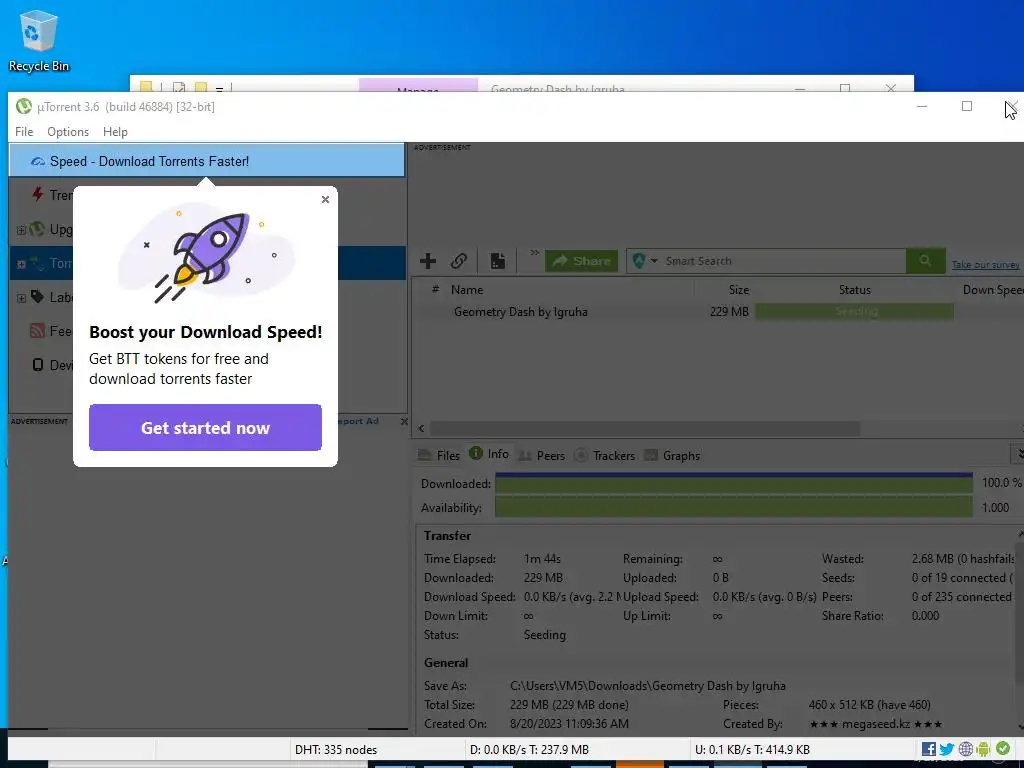Click the Report Ad link
The image size is (1024, 768).
[x=358, y=421]
